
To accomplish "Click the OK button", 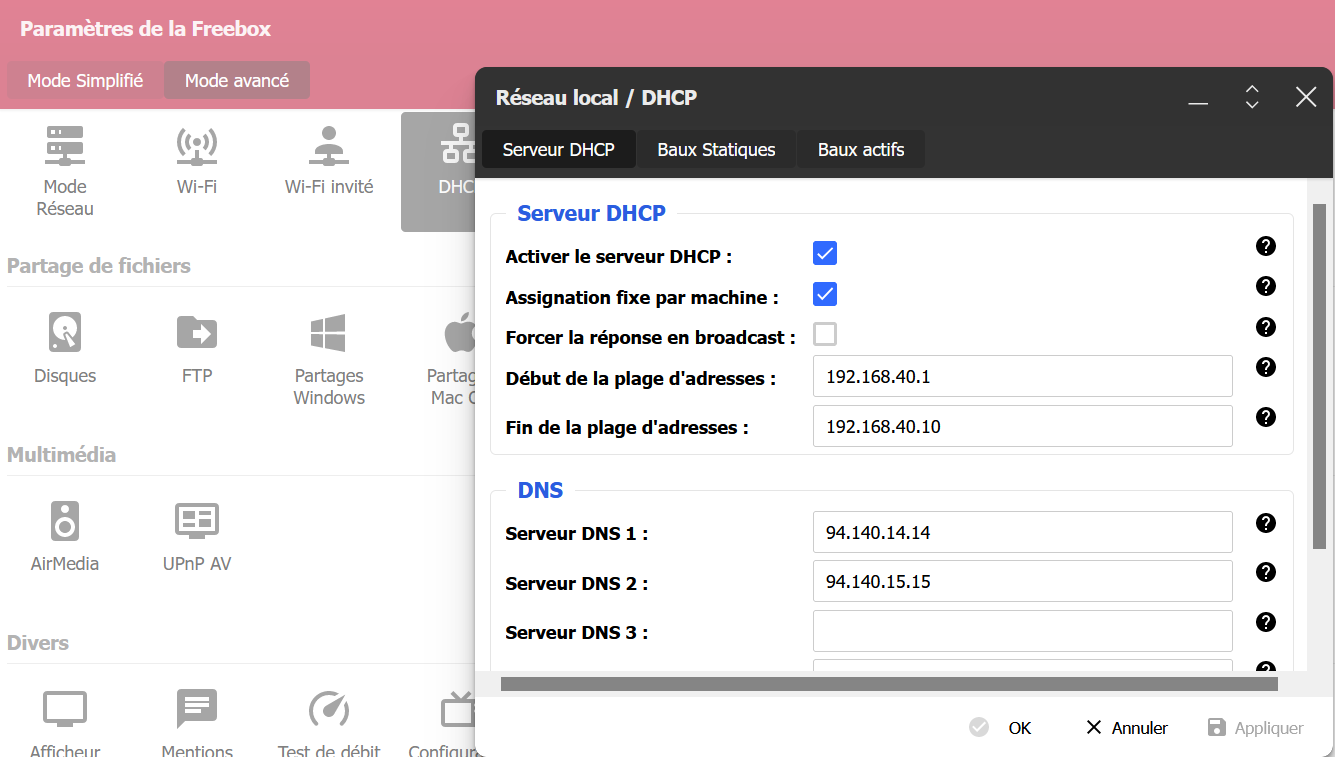I will [x=1001, y=728].
